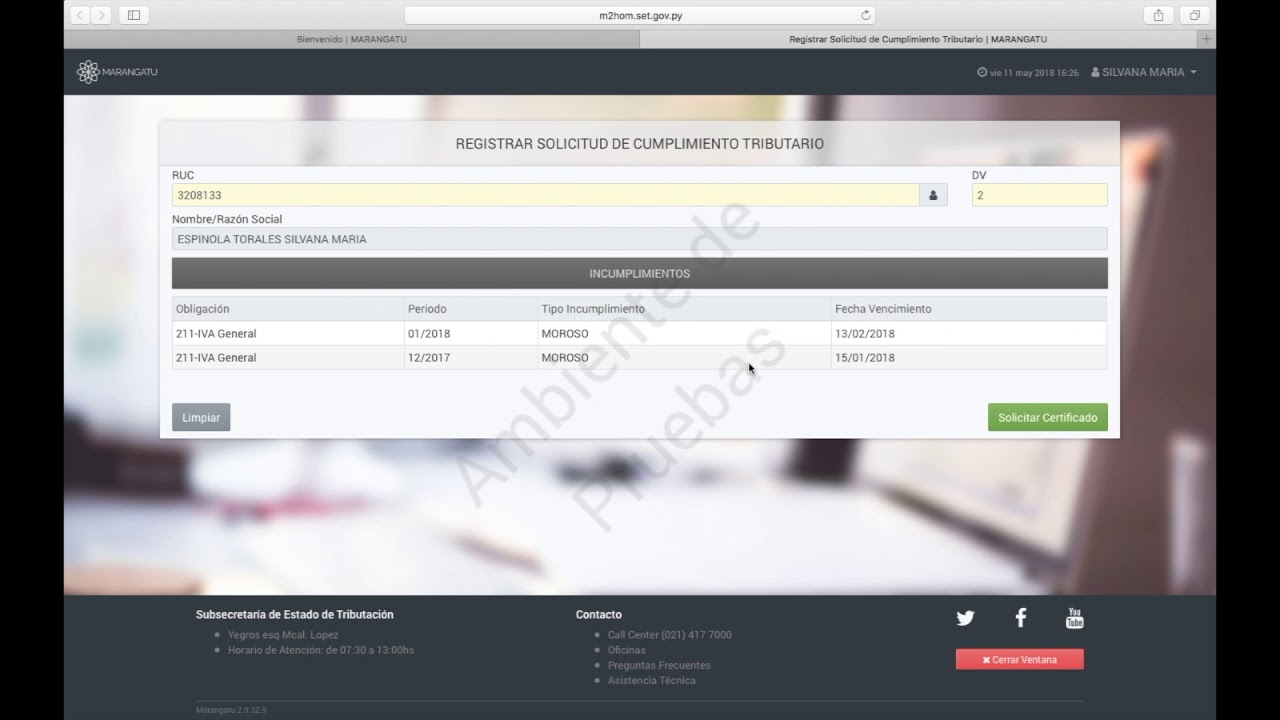Select Registrar Solicitud de Cumplimiento Tributario tab
This screenshot has height=720, width=1280.
(x=917, y=39)
